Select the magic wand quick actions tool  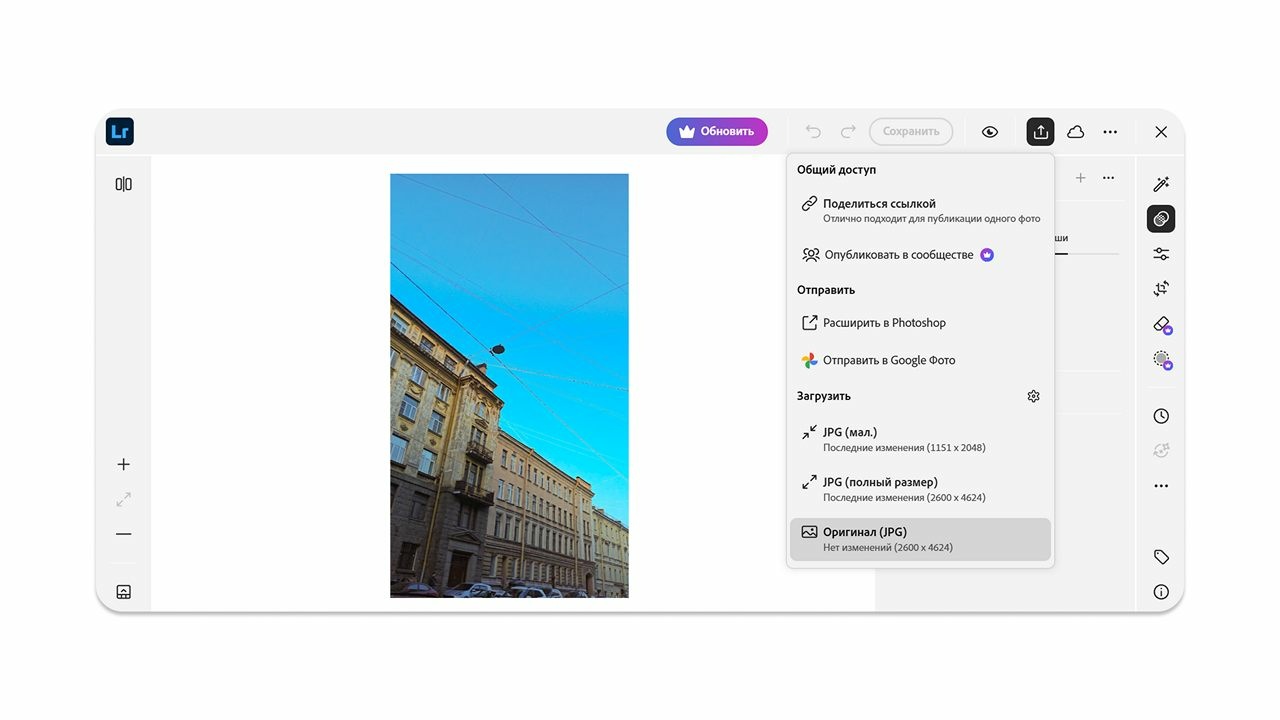pos(1160,184)
